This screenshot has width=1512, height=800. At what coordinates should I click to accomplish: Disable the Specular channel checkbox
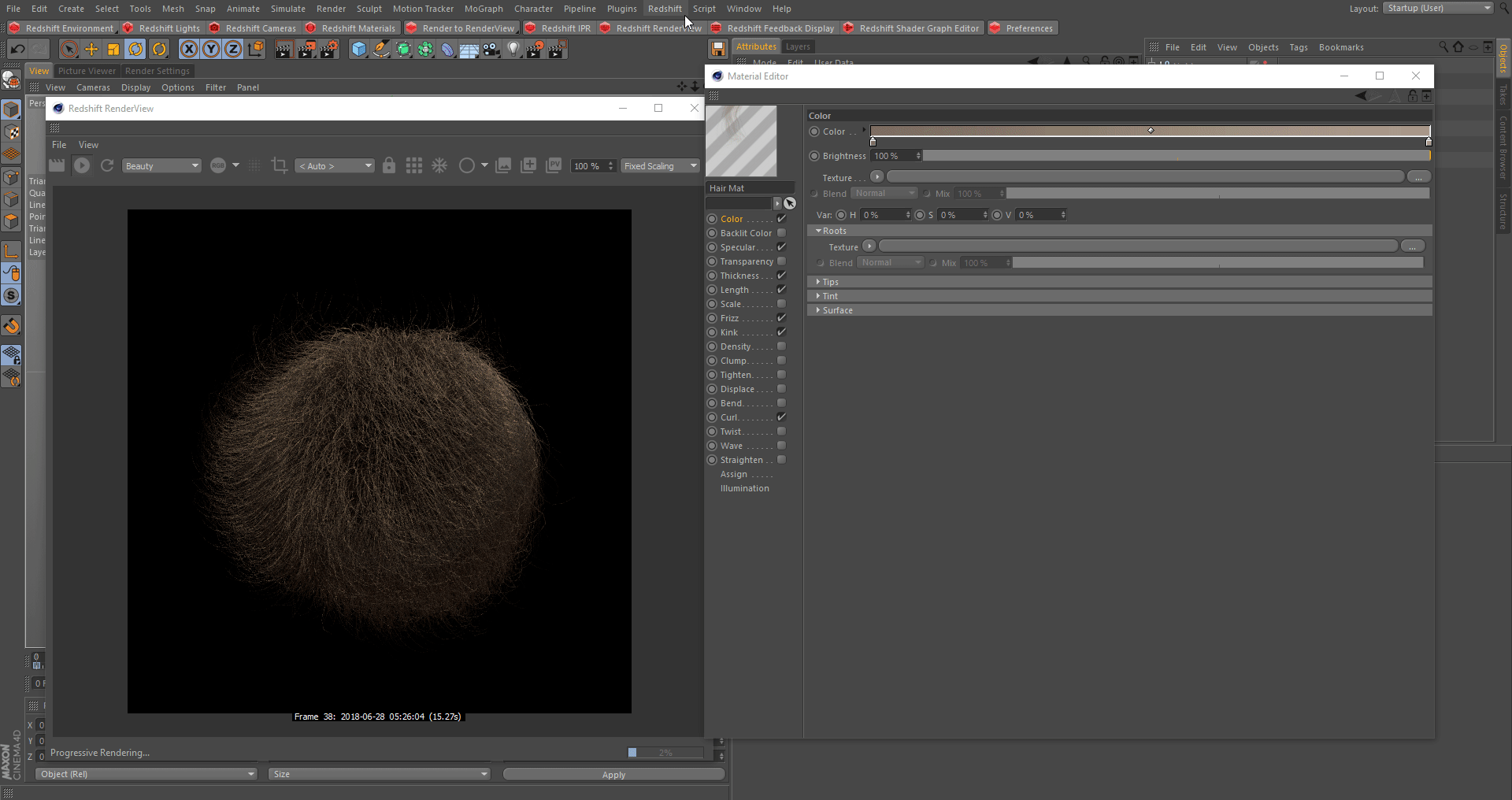click(x=781, y=247)
